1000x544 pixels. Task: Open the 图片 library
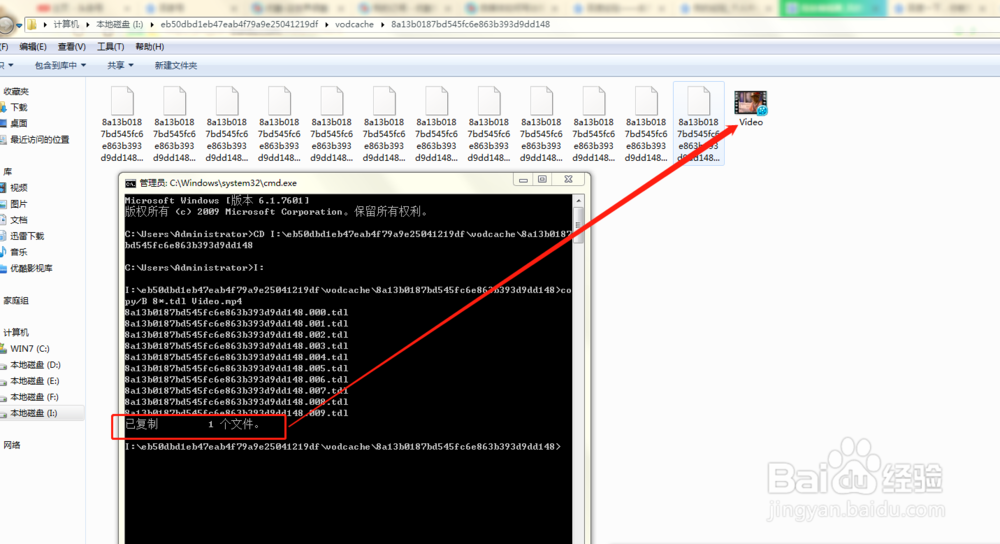pyautogui.click(x=18, y=204)
